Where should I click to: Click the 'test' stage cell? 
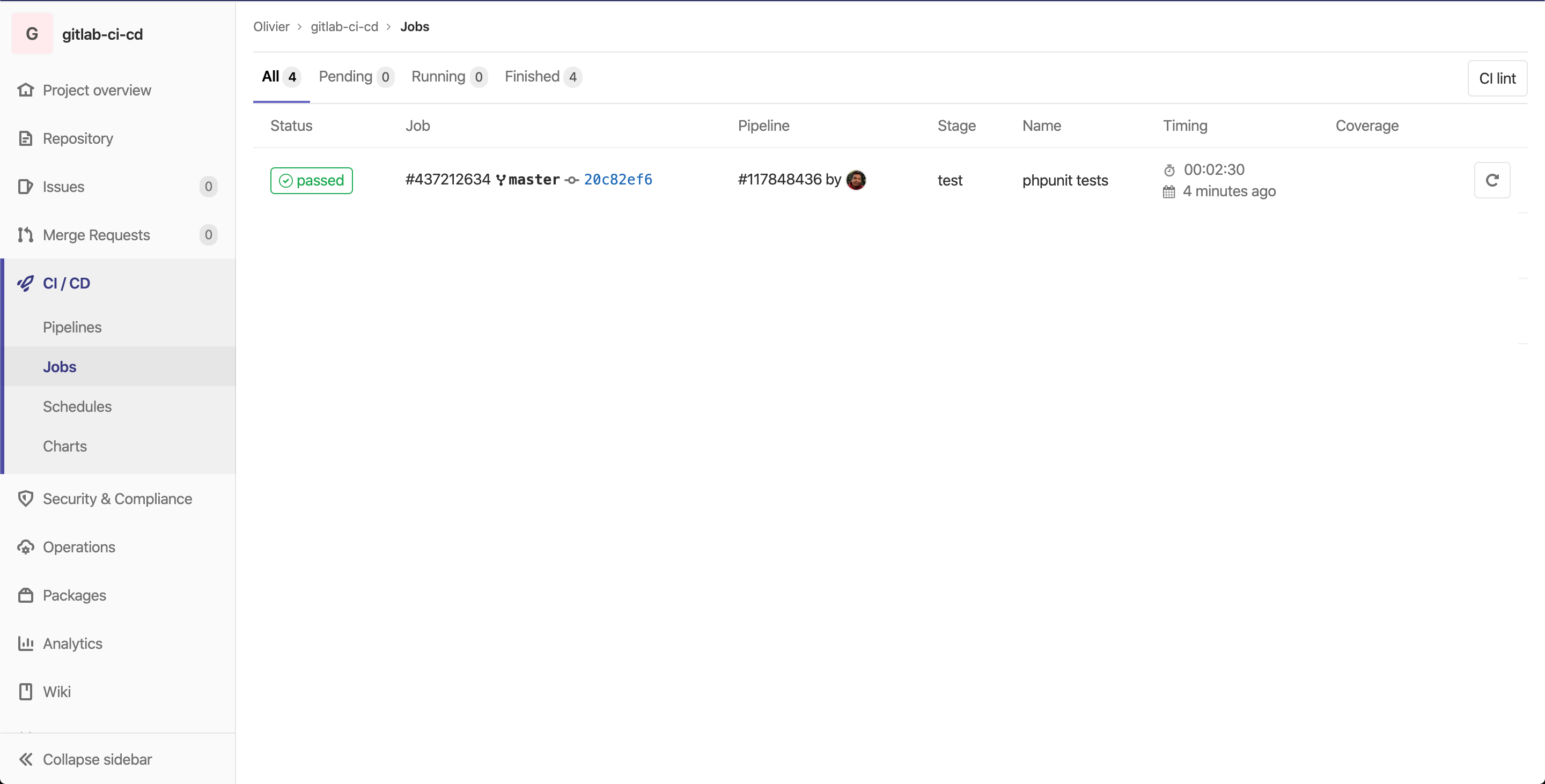(x=950, y=180)
